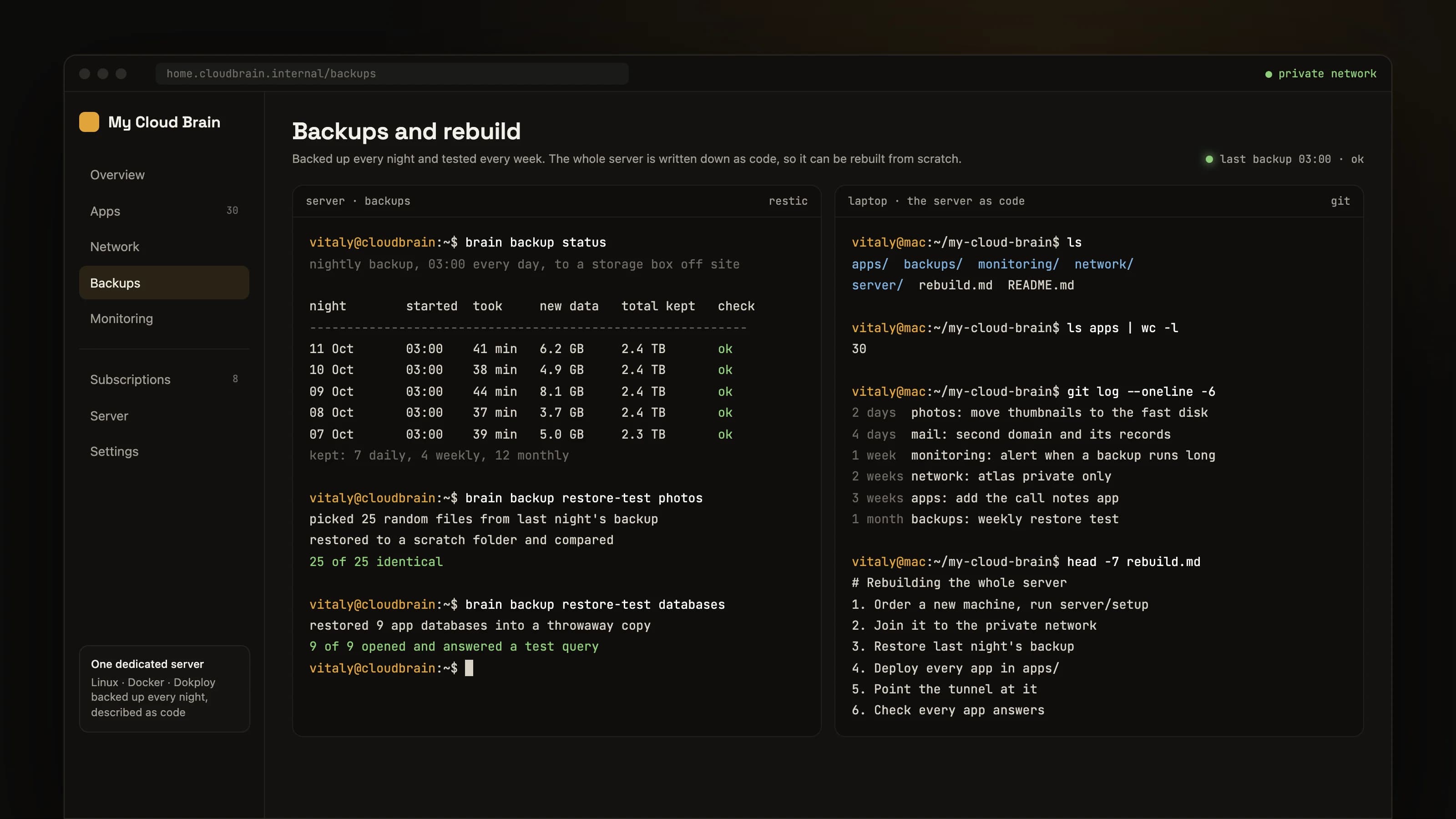This screenshot has height=819, width=1456.
Task: Click the rebuild.md file name
Action: [x=955, y=285]
